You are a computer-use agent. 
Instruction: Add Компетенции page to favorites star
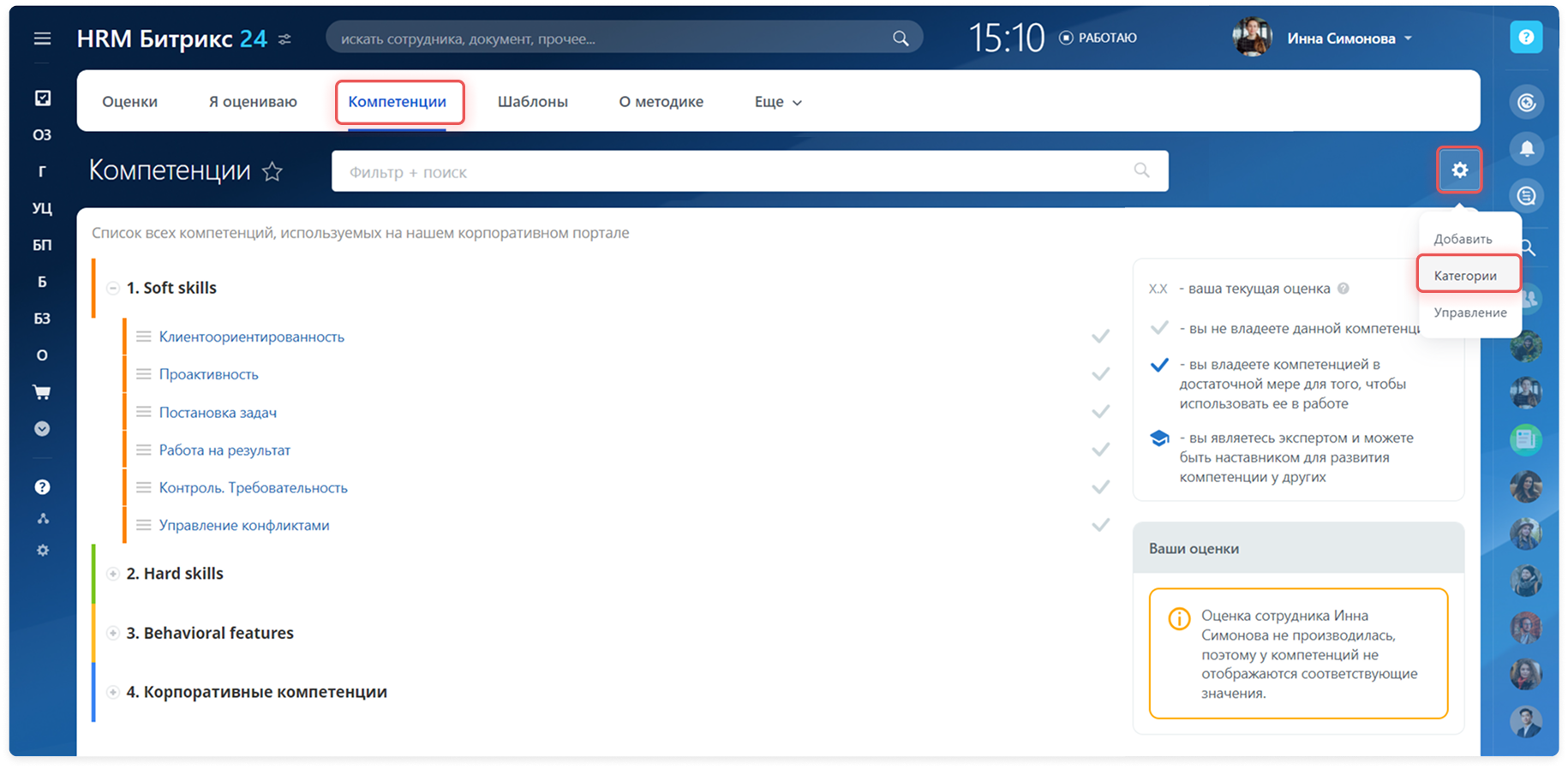coord(272,172)
